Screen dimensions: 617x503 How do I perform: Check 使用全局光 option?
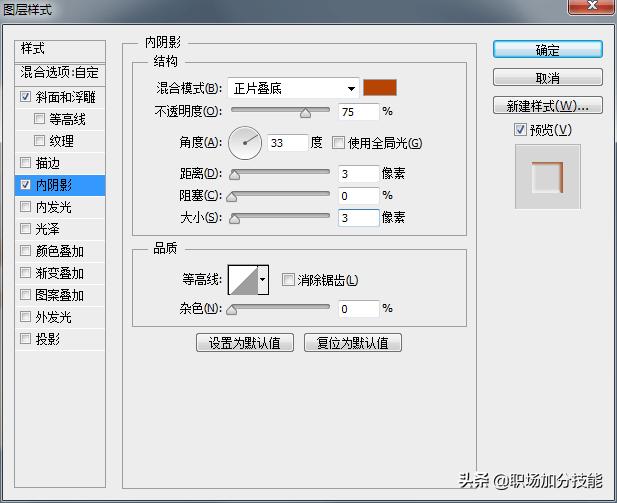(338, 142)
